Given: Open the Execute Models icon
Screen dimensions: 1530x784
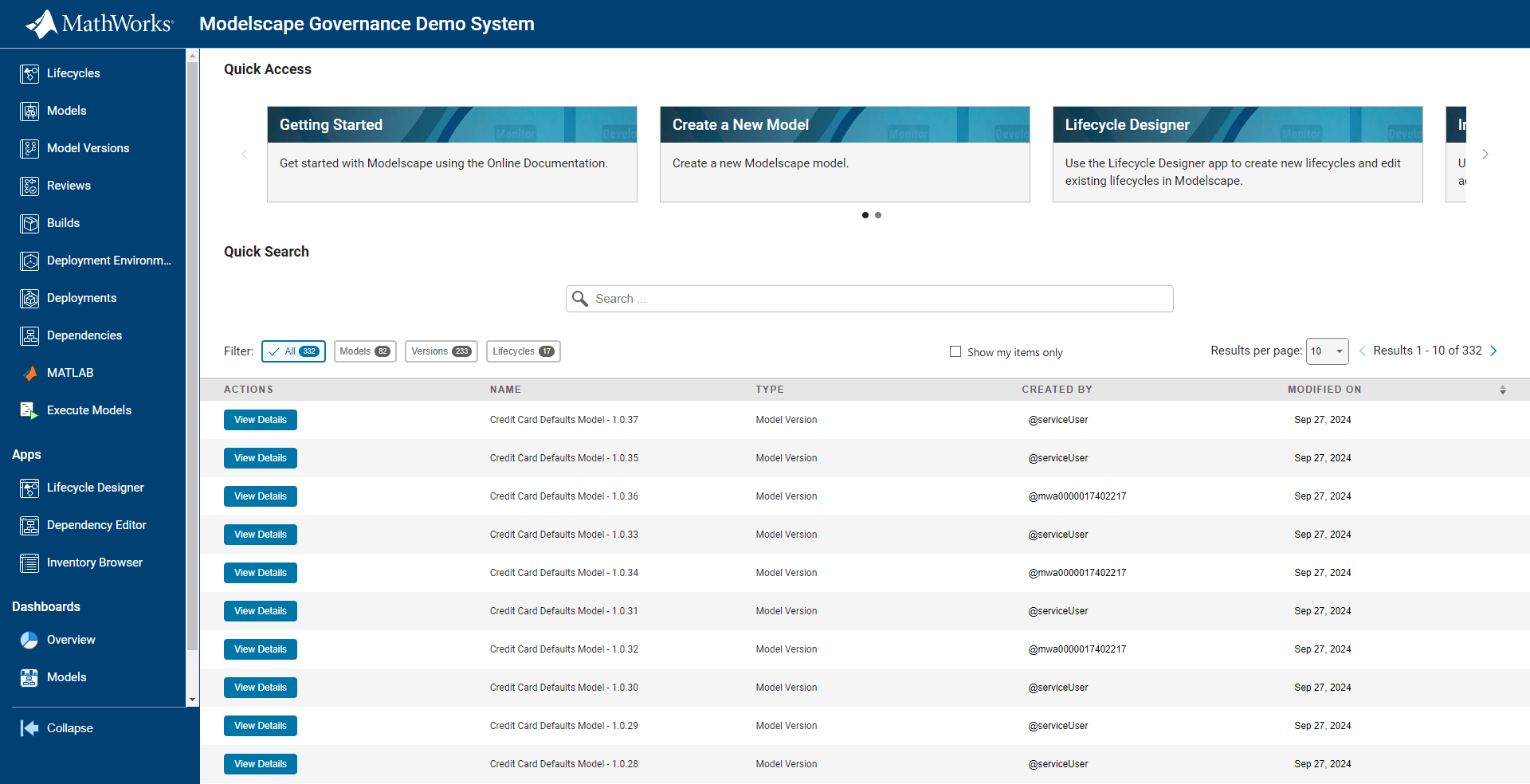Looking at the screenshot, I should click(x=29, y=410).
